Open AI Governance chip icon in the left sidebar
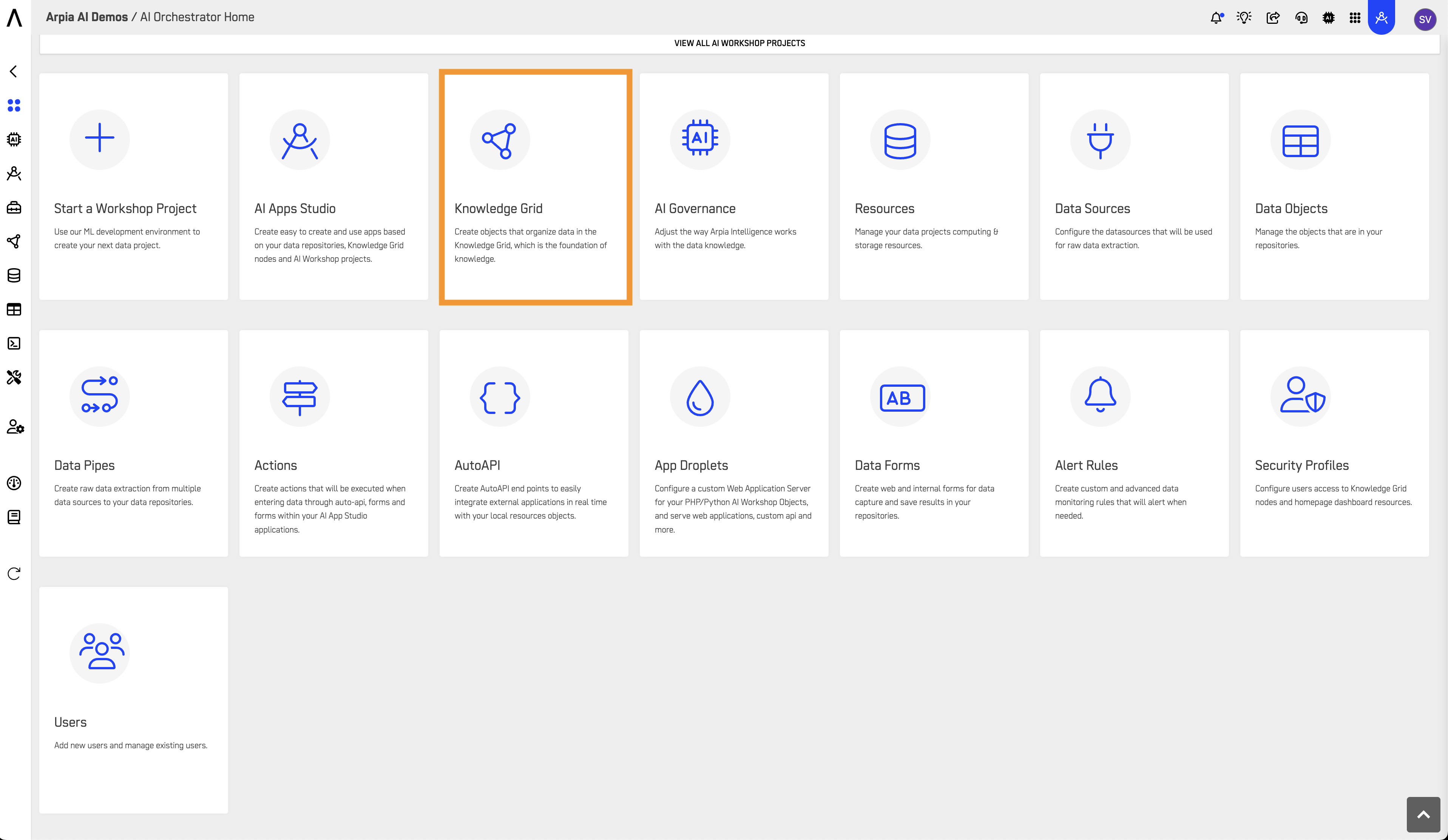Image resolution: width=1448 pixels, height=840 pixels. [x=14, y=139]
